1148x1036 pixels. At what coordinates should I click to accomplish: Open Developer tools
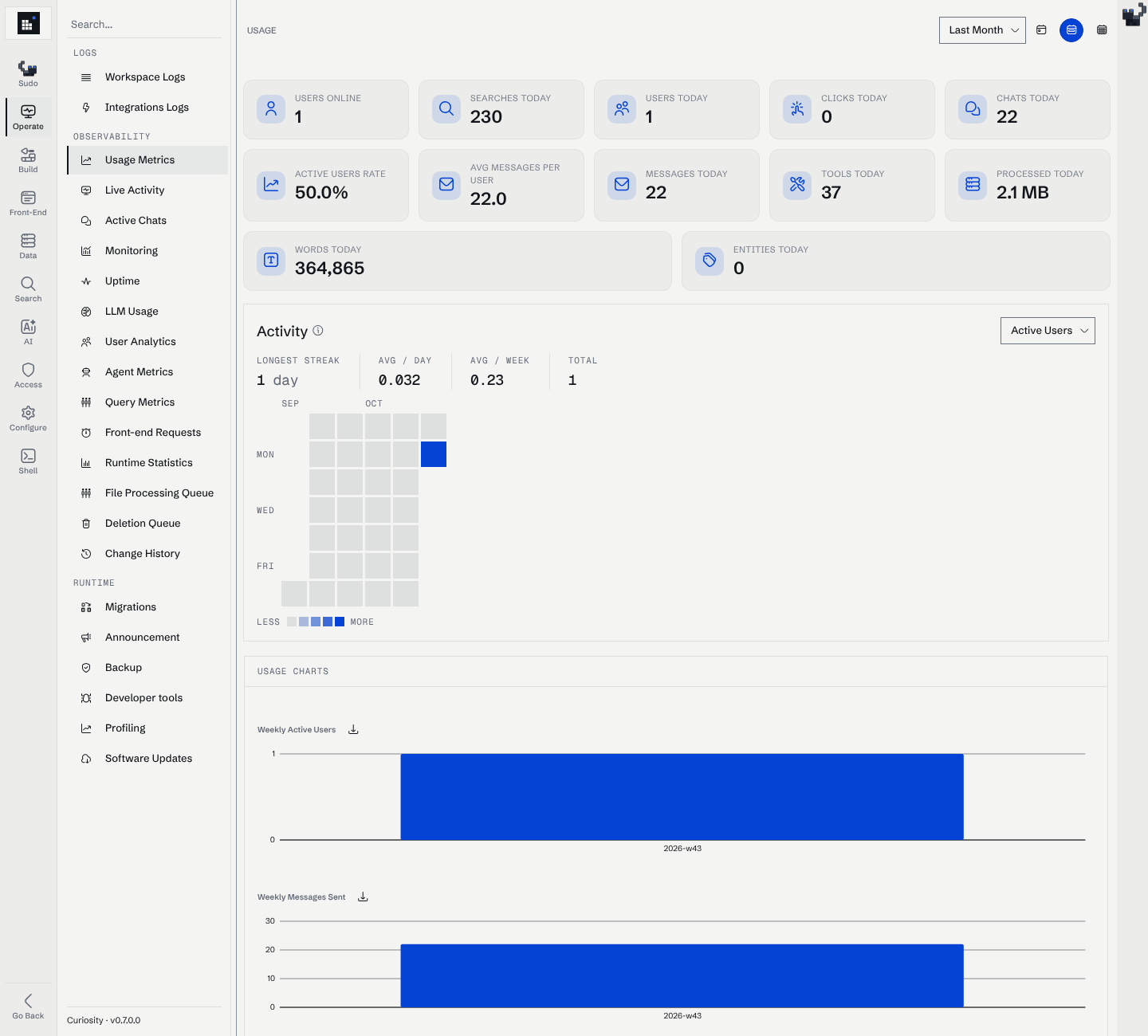tap(147, 698)
